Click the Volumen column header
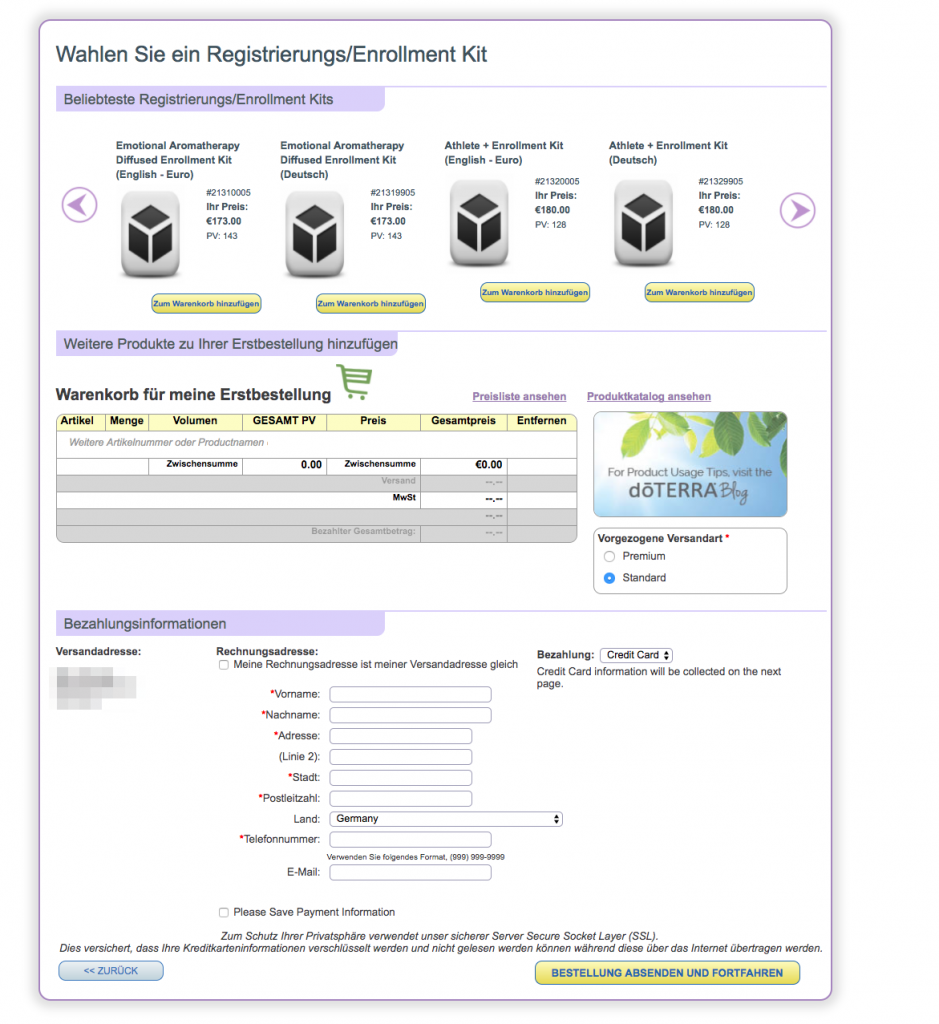Image resolution: width=939 pixels, height=1024 pixels. [x=195, y=422]
